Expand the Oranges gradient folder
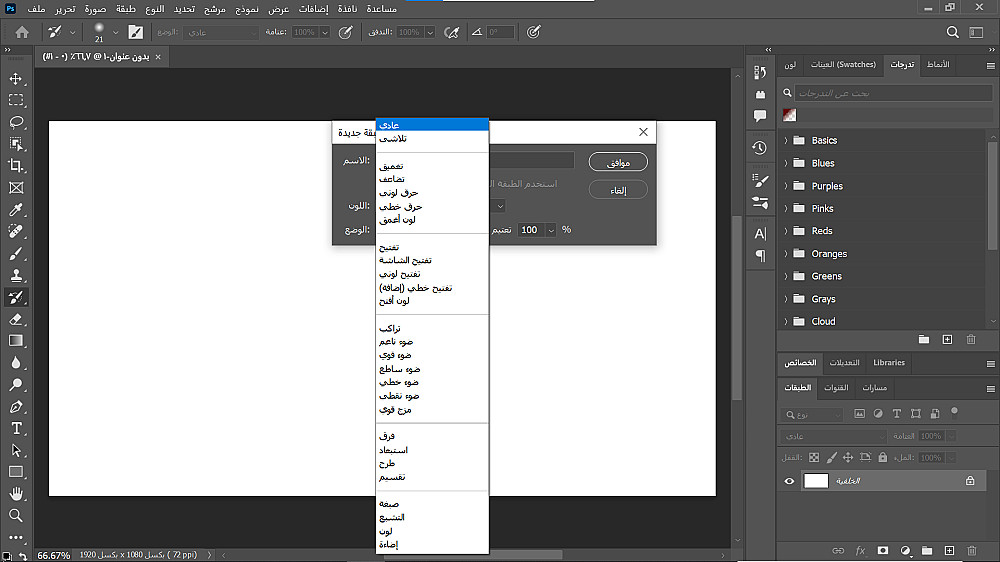Viewport: 1000px width, 562px height. click(786, 254)
